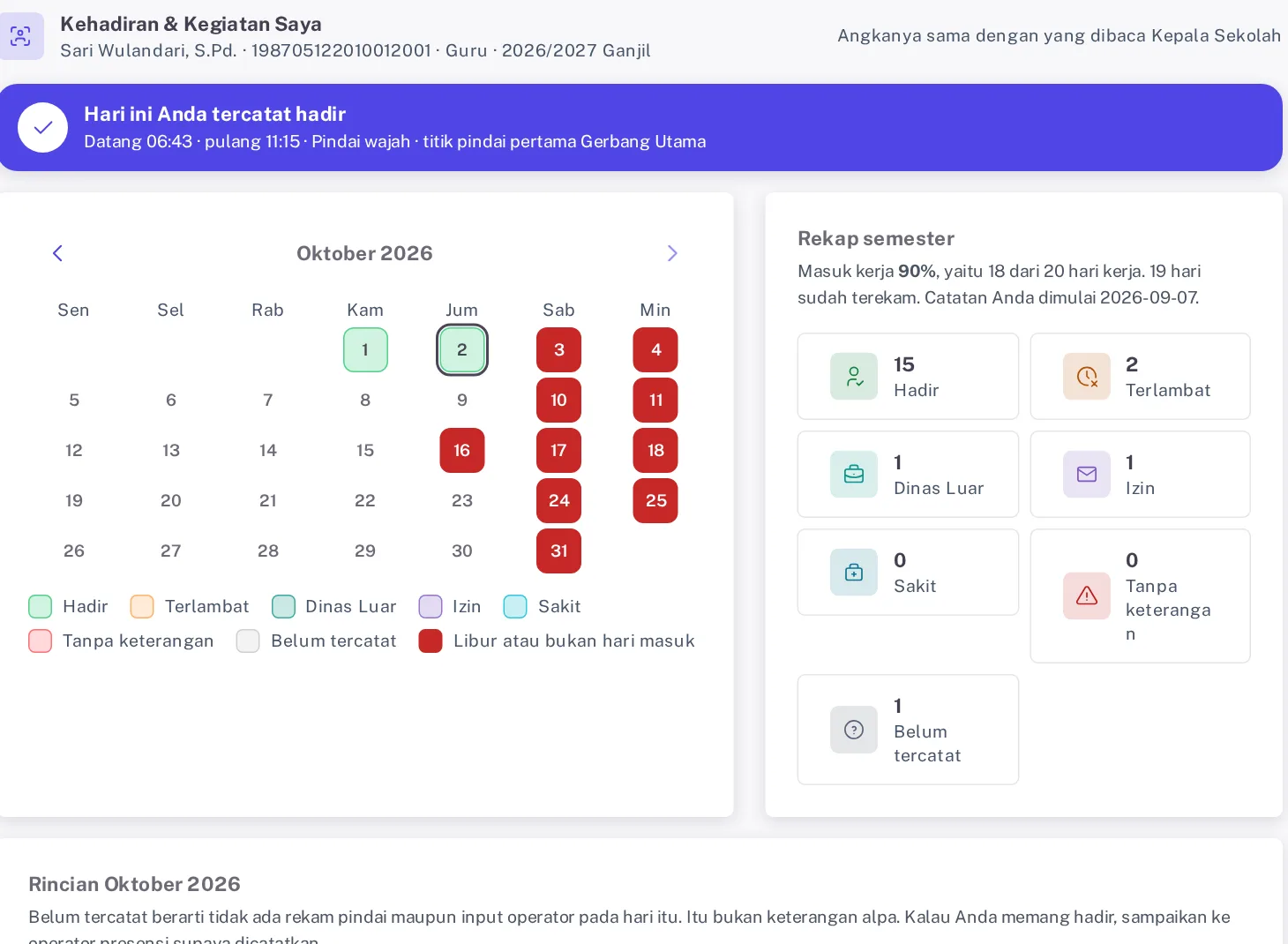Click the red holiday date 16
Viewport: 1288px width, 944px height.
[462, 450]
